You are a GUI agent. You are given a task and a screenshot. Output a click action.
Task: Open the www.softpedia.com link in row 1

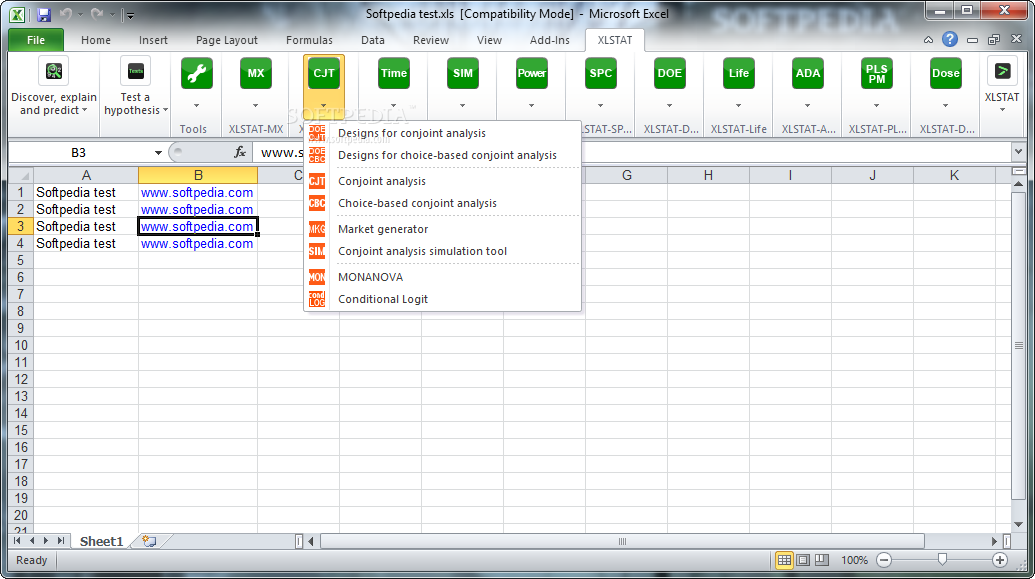point(197,193)
